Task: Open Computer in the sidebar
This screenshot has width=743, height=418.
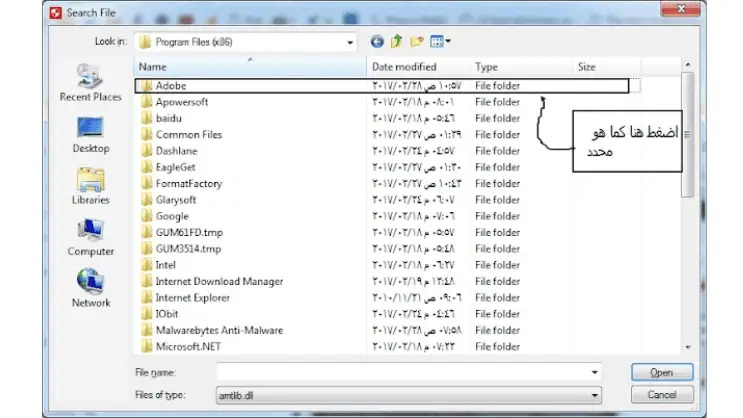Action: 91,238
